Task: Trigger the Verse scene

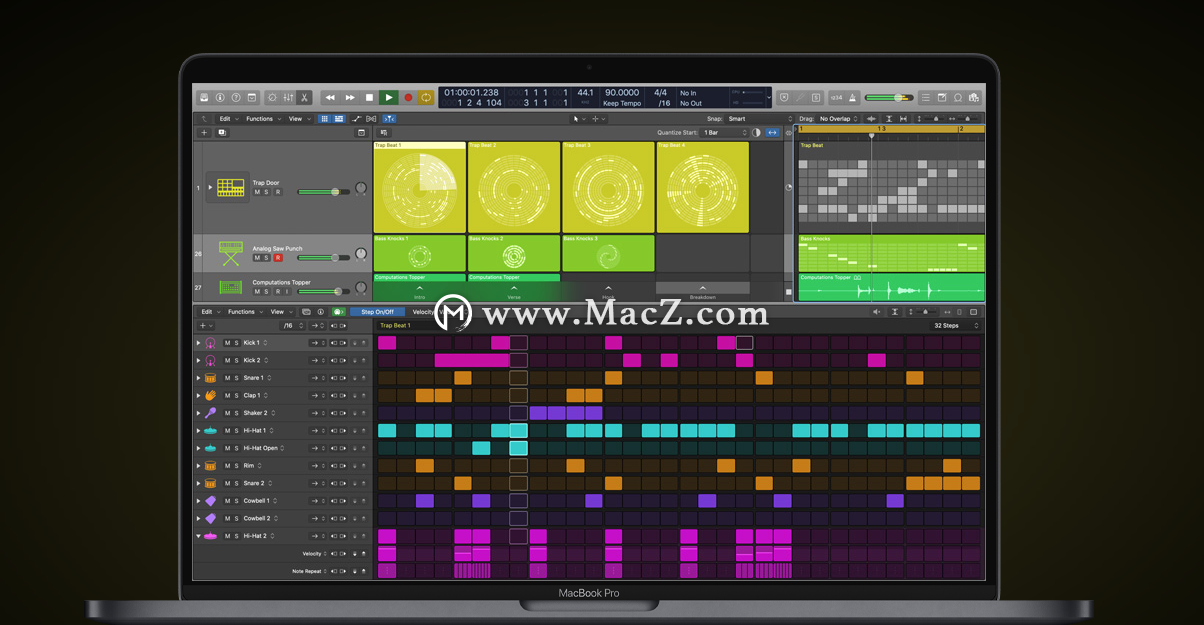Action: coord(514,290)
